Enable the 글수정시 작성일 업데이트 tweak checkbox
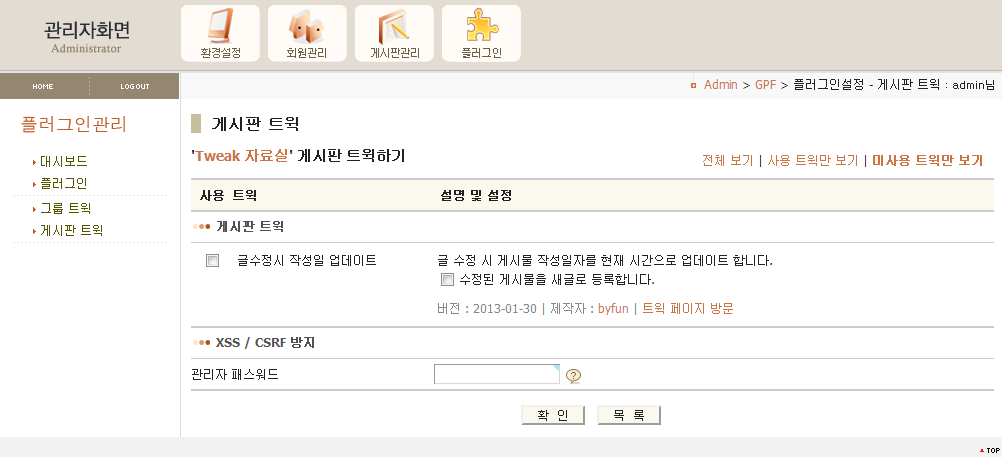This screenshot has width=1002, height=457. click(x=212, y=261)
